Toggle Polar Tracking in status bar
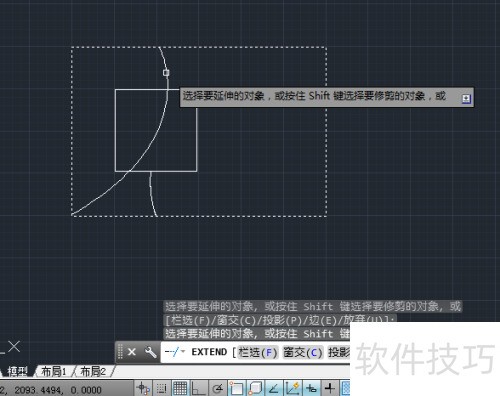500x396 pixels. pyautogui.click(x=218, y=388)
